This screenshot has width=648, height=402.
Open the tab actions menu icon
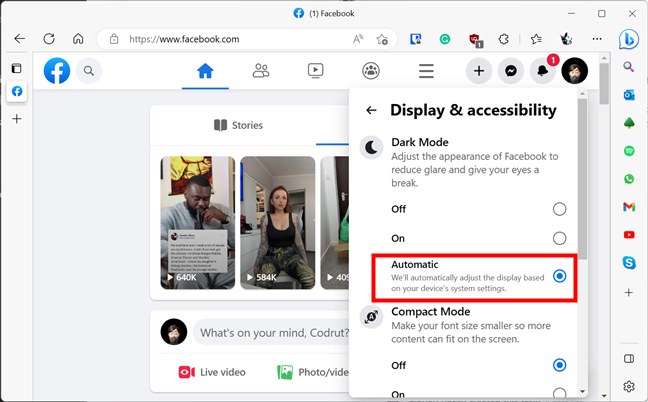point(17,68)
